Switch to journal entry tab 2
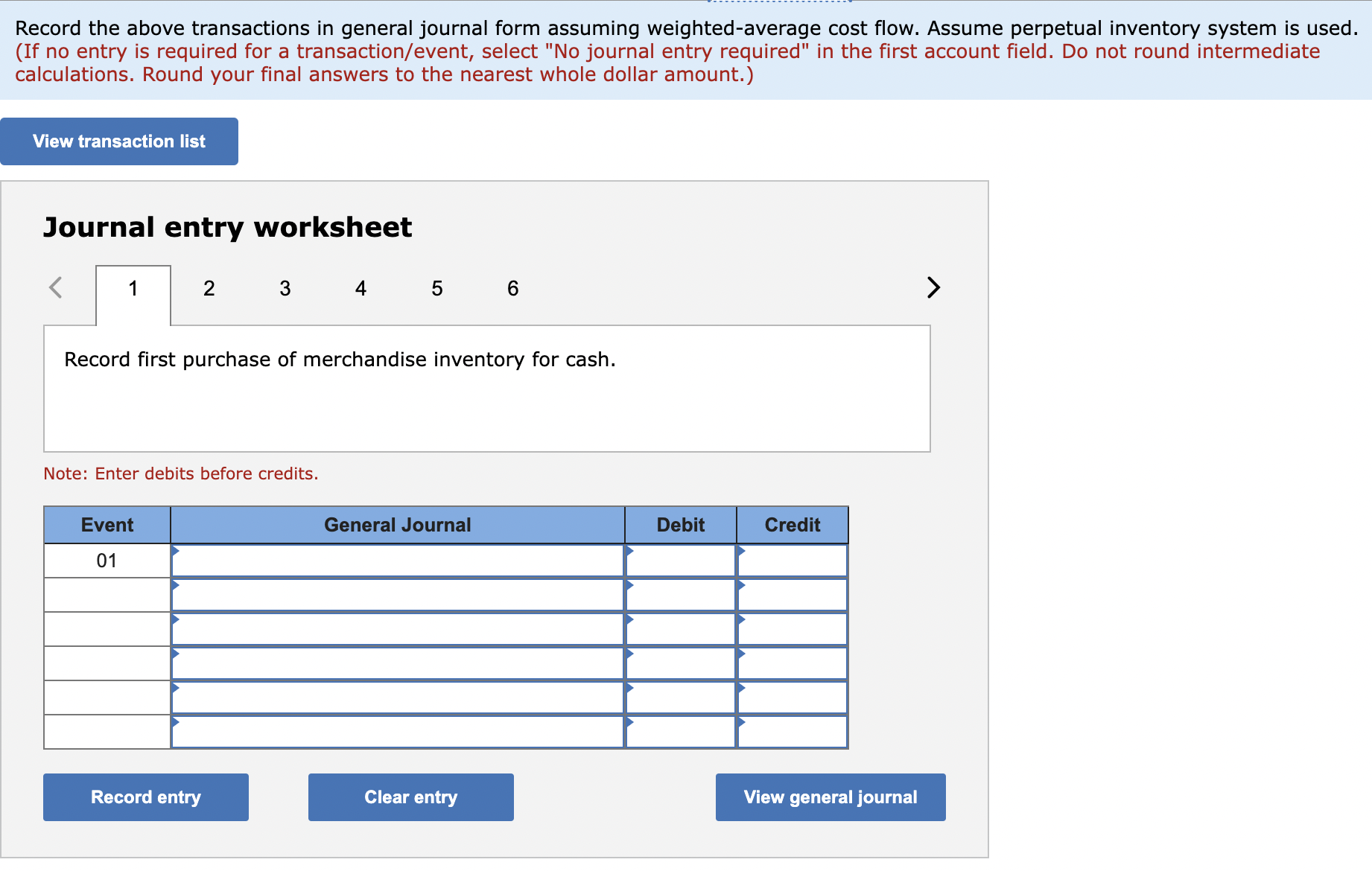1372x871 pixels. click(209, 288)
